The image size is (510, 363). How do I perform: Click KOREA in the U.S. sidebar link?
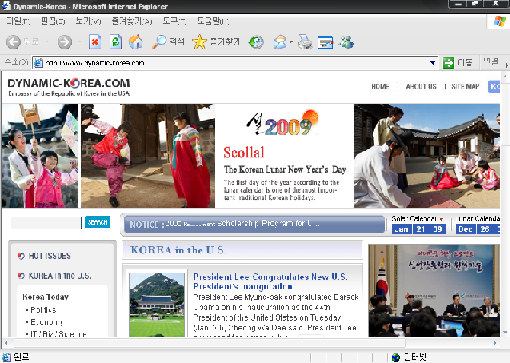[x=60, y=276]
